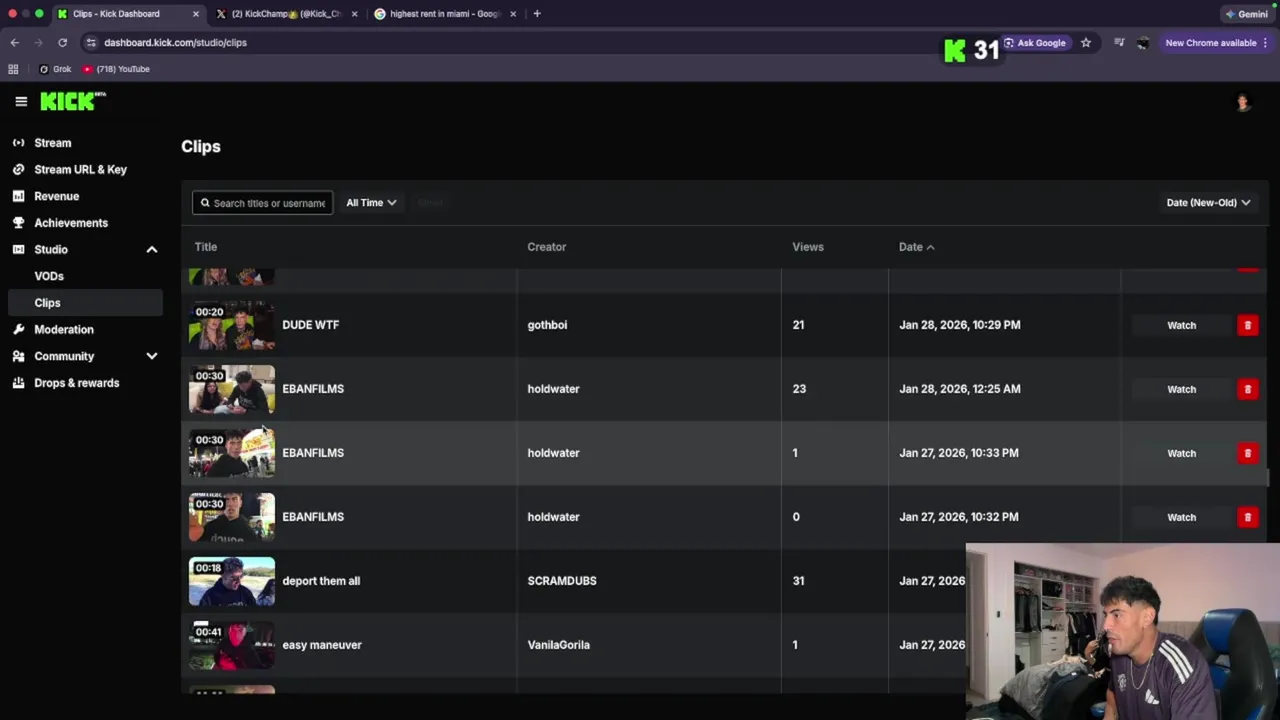Screen dimensions: 1280x720
Task: Open Chrome media control icon
Action: click(x=1119, y=43)
